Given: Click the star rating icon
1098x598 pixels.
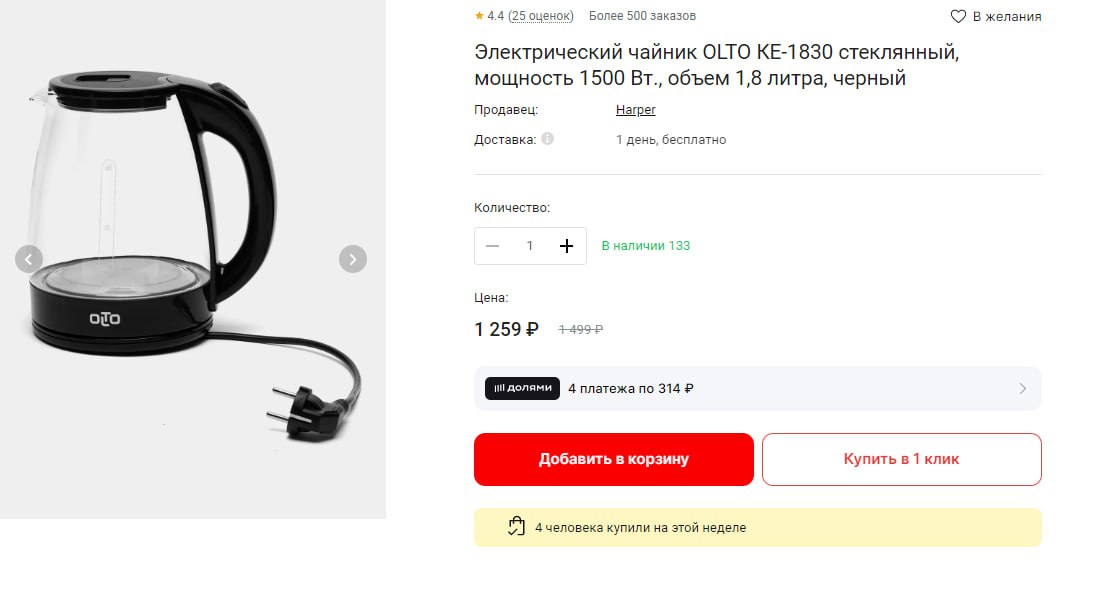Looking at the screenshot, I should [479, 15].
